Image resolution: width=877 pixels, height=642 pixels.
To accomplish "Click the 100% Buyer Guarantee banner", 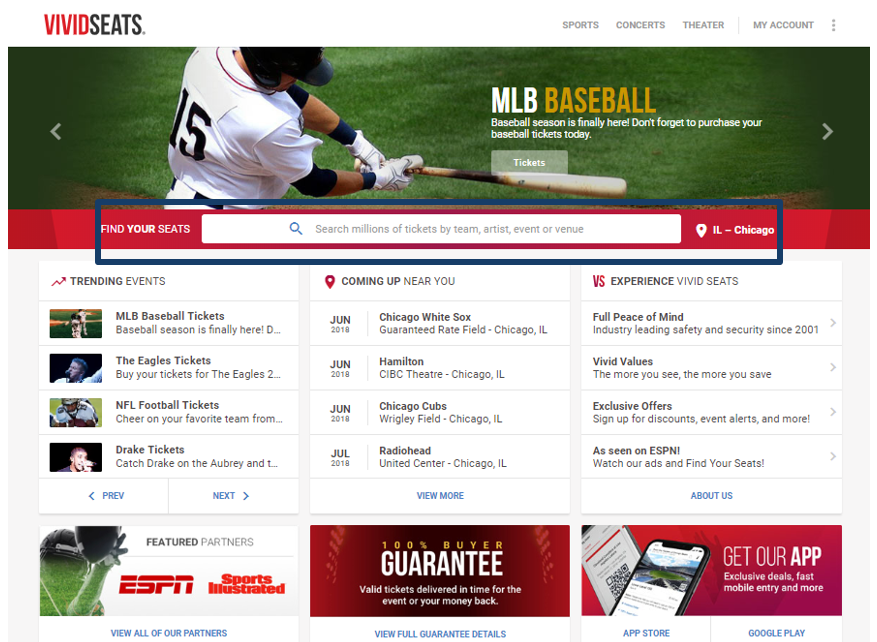I will 440,570.
